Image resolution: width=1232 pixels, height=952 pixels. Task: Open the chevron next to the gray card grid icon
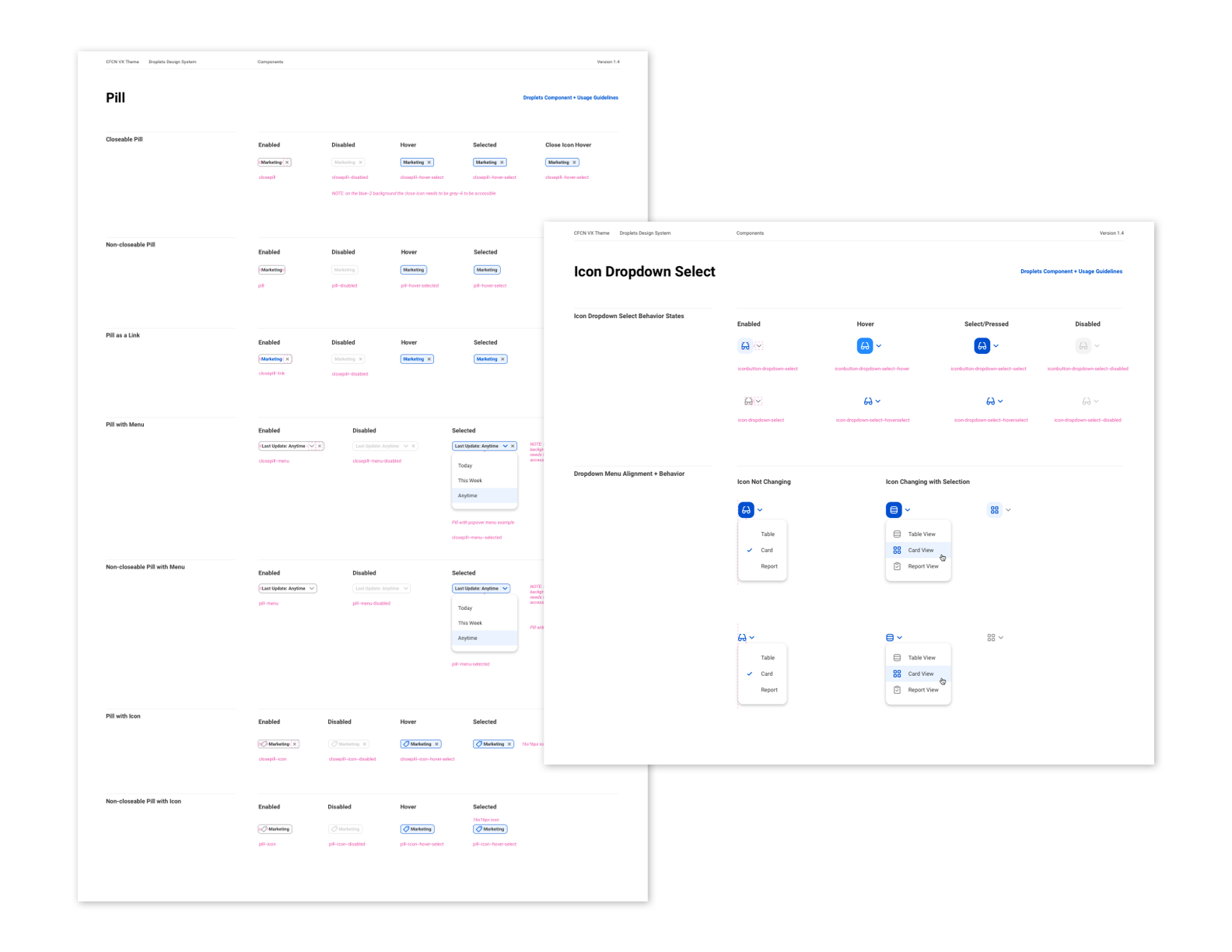[1001, 638]
